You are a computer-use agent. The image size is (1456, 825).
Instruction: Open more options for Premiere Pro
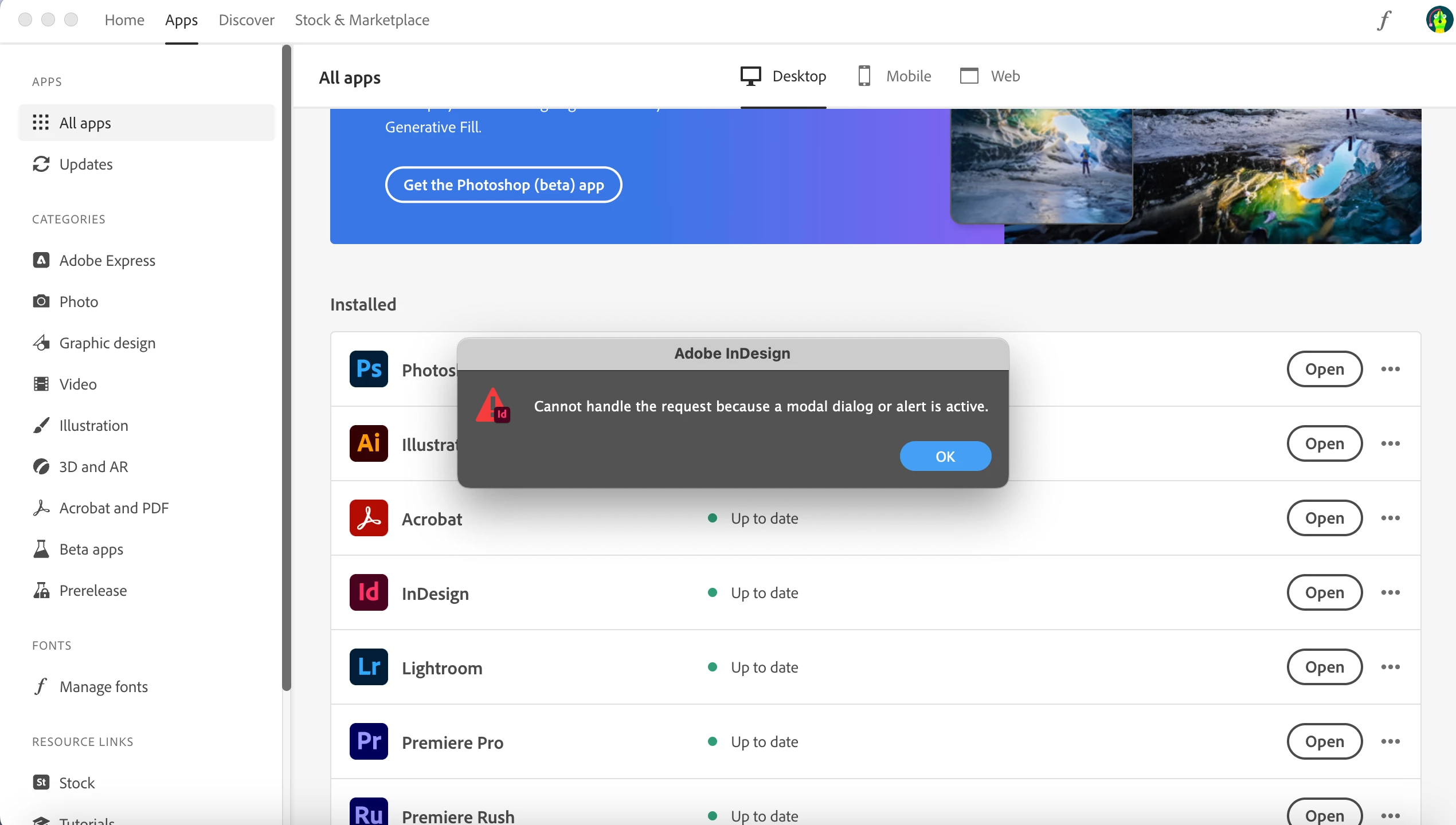pyautogui.click(x=1390, y=741)
